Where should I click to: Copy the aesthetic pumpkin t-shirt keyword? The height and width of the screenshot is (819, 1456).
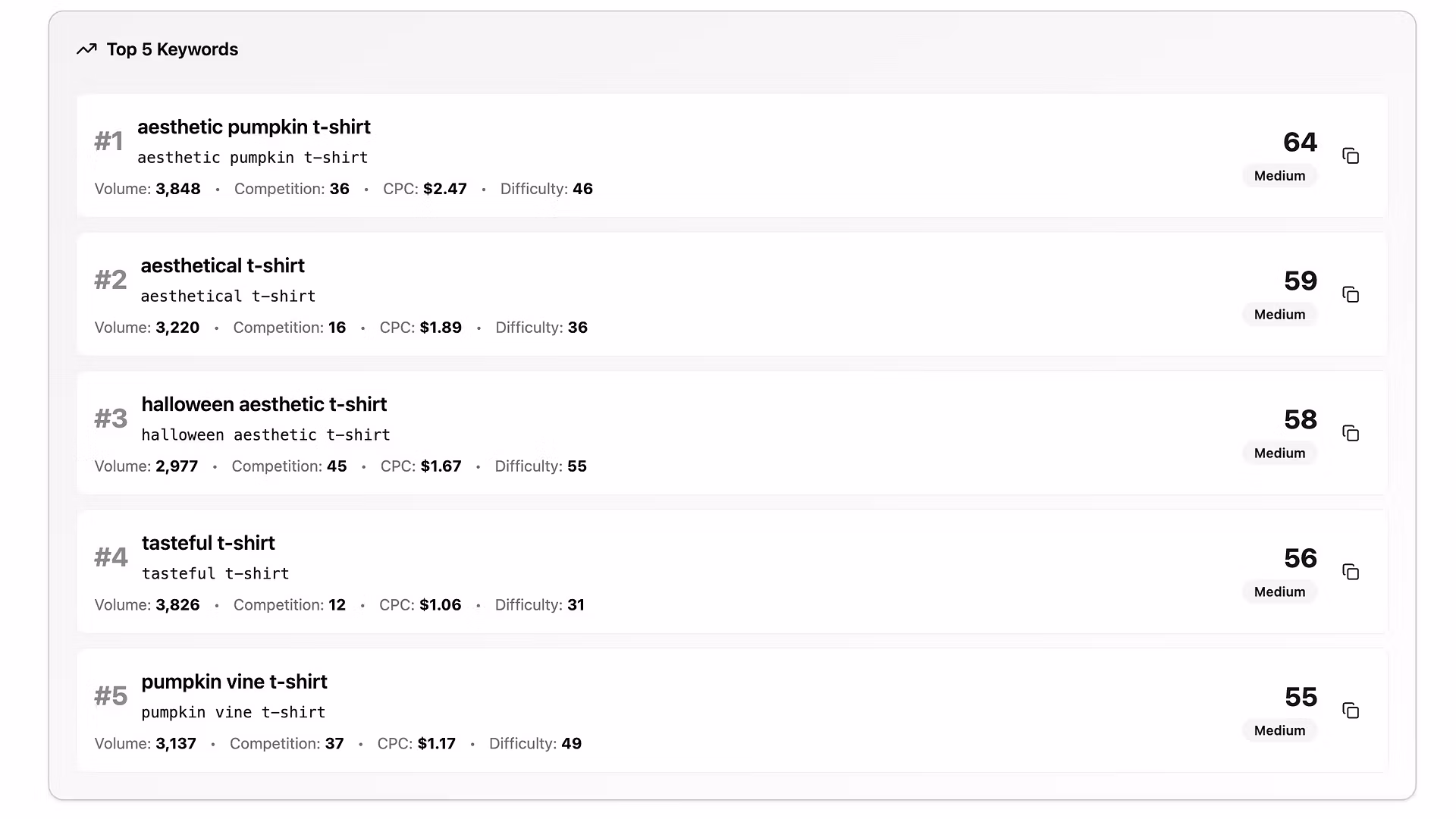click(1351, 155)
